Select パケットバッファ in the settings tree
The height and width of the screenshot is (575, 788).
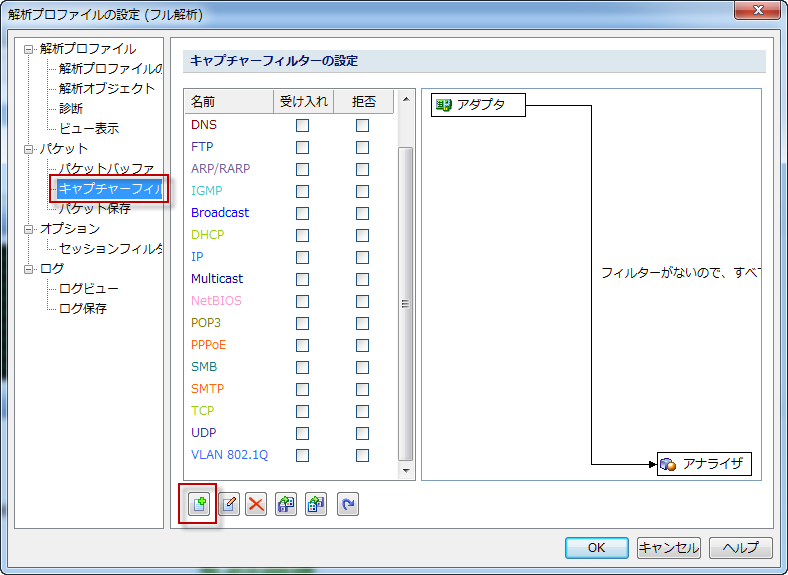coord(106,169)
